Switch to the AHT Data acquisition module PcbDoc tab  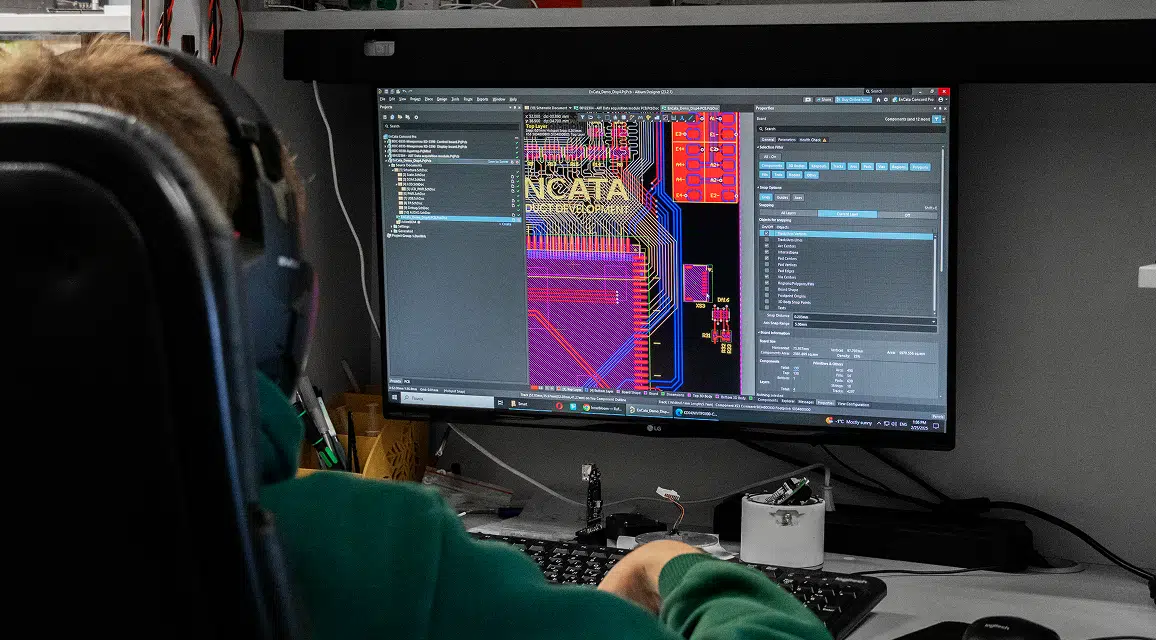(616, 108)
